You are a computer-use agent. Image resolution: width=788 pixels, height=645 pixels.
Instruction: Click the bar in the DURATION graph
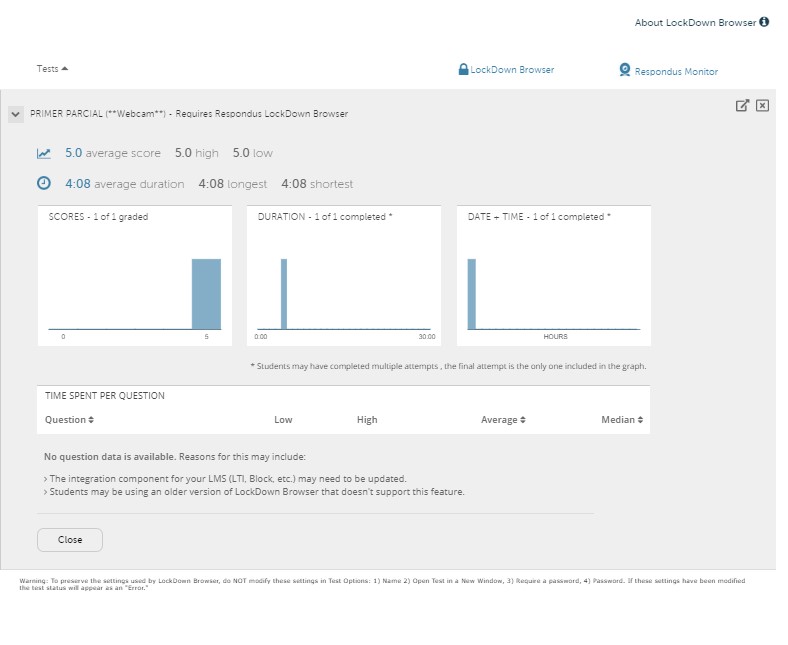(283, 294)
